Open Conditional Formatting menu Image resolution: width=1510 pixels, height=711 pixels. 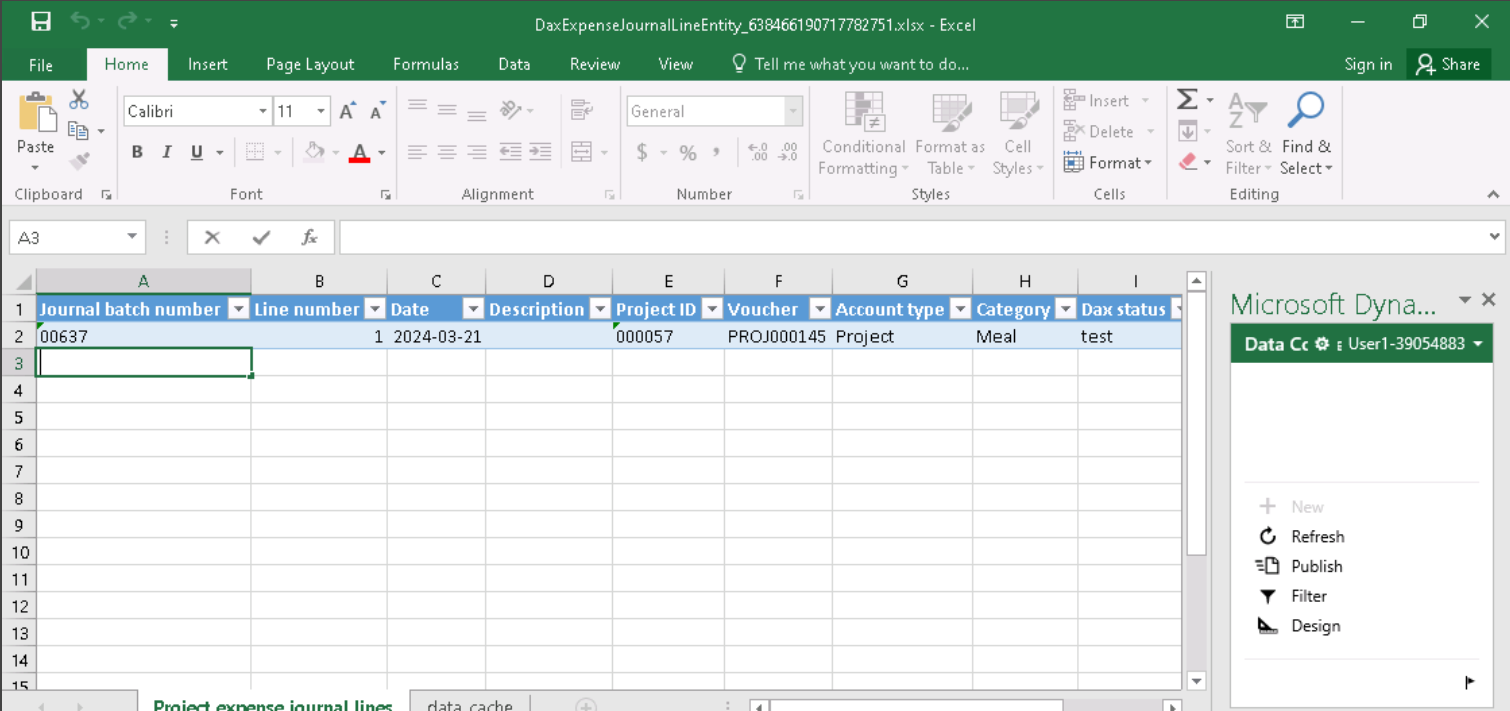(x=863, y=135)
